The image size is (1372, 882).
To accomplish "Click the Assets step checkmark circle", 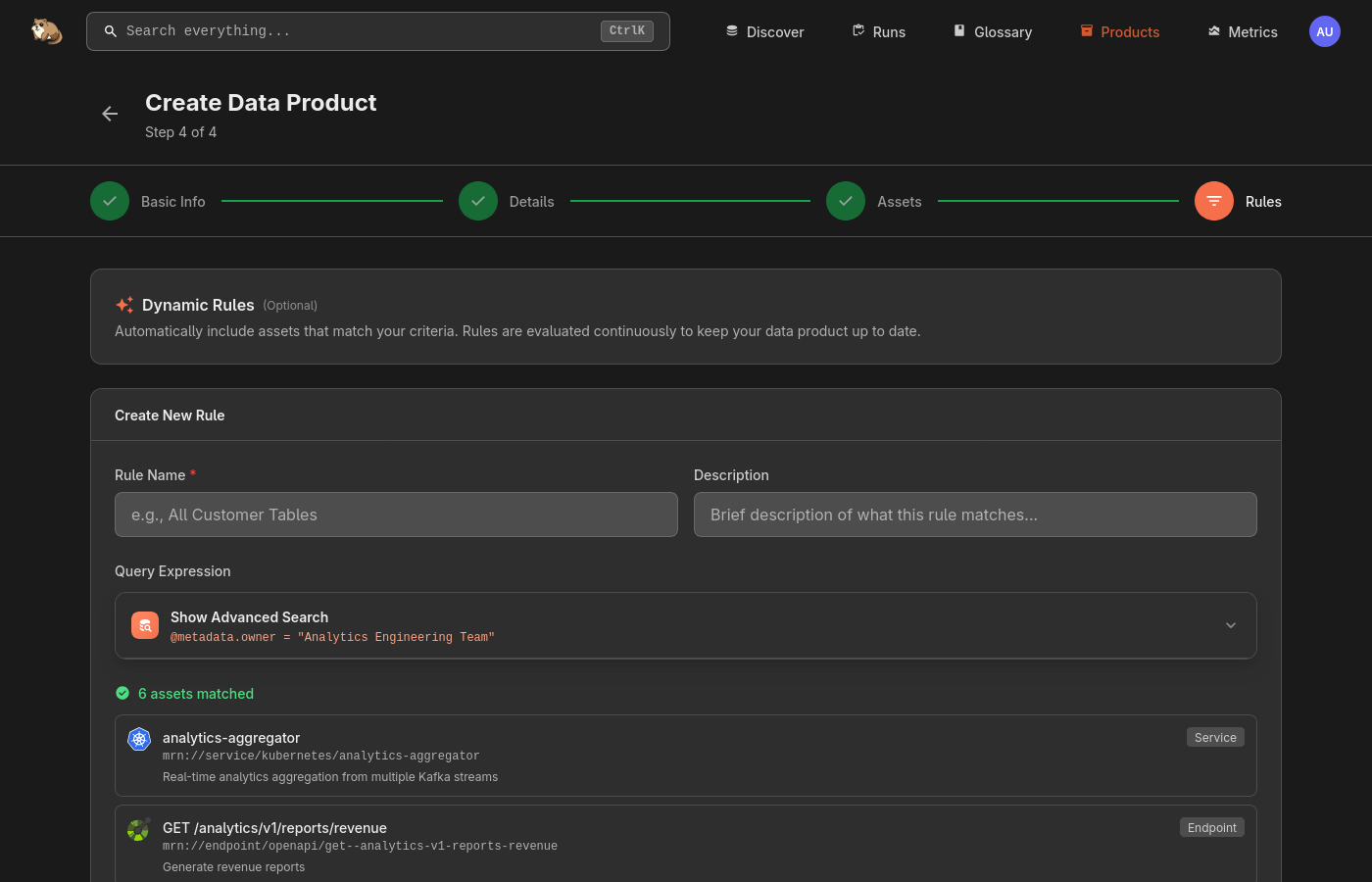I will (846, 201).
